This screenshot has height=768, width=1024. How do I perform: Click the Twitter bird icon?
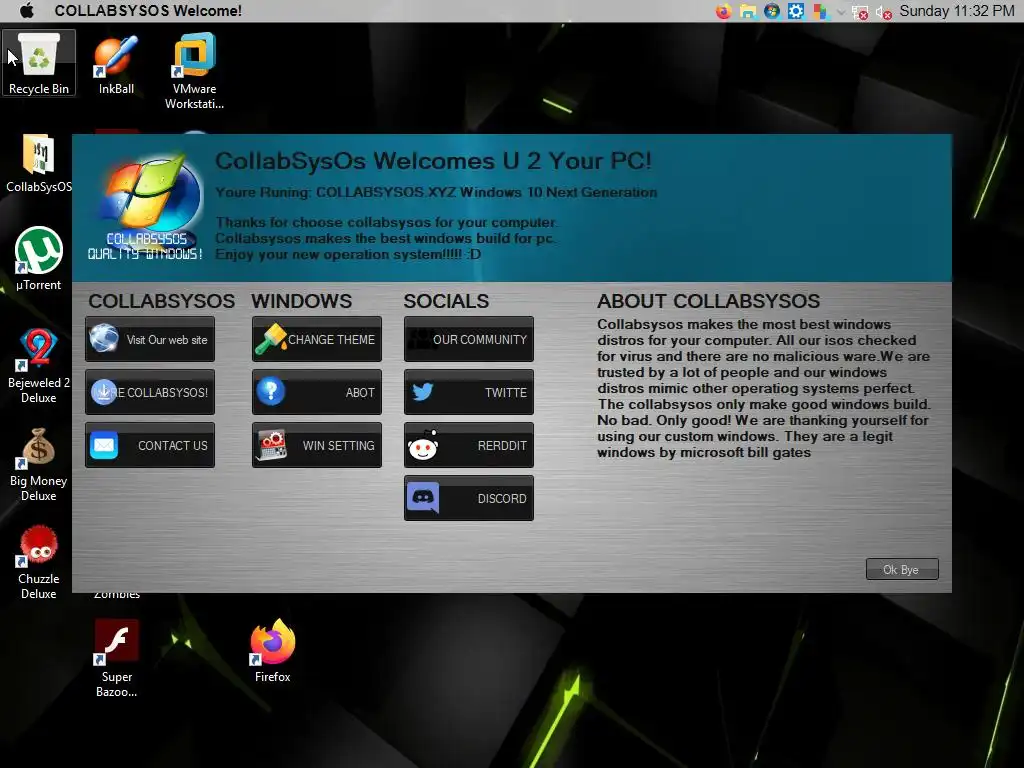[x=423, y=392]
